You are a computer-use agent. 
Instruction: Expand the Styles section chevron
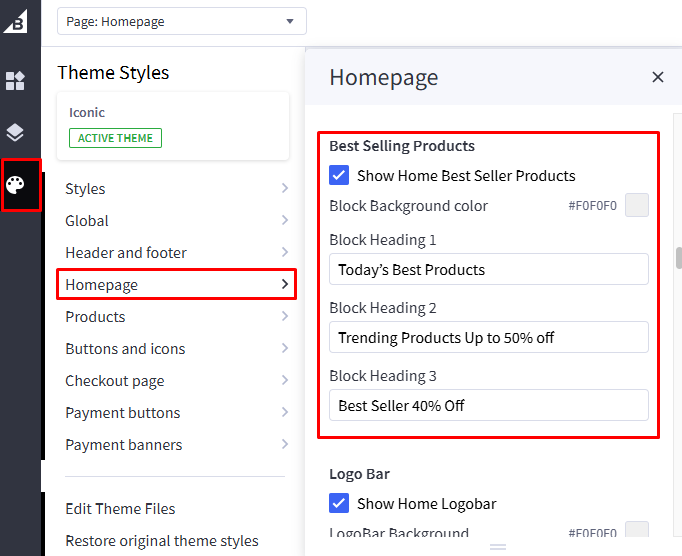click(x=285, y=189)
